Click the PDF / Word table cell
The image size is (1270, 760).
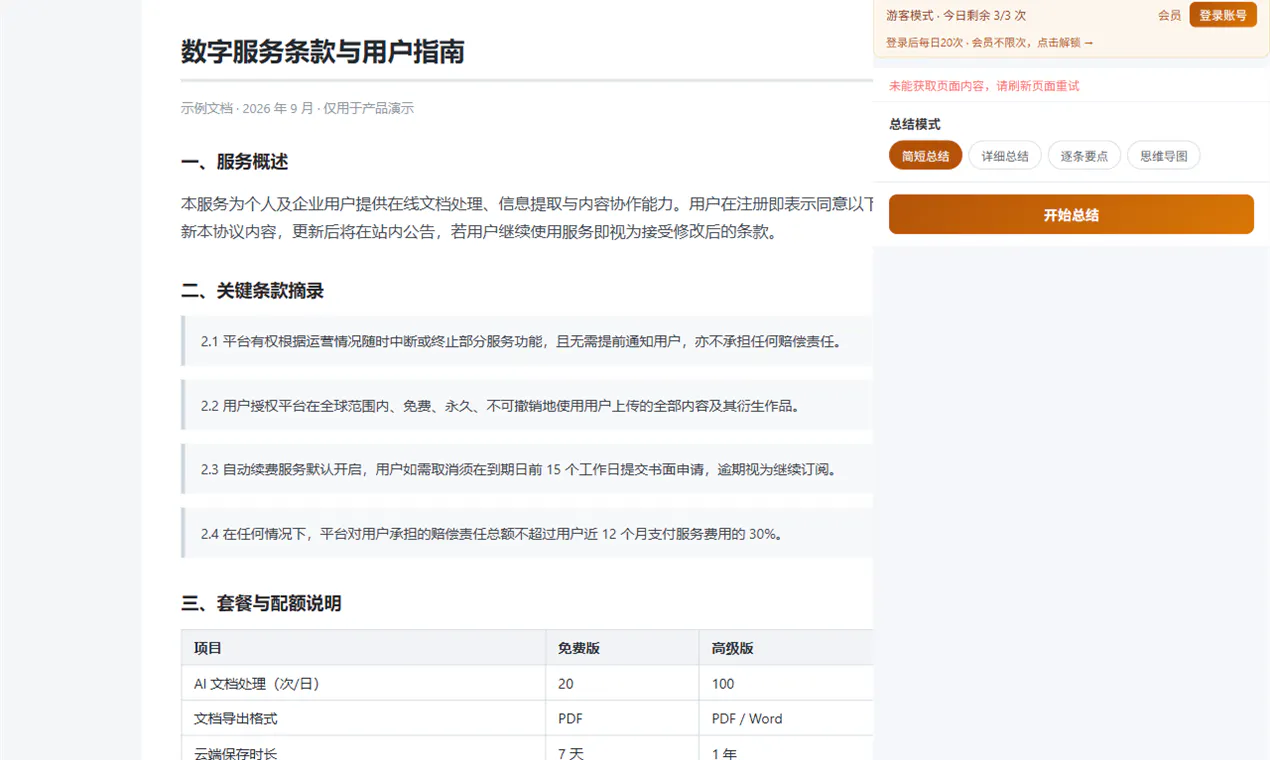[747, 718]
